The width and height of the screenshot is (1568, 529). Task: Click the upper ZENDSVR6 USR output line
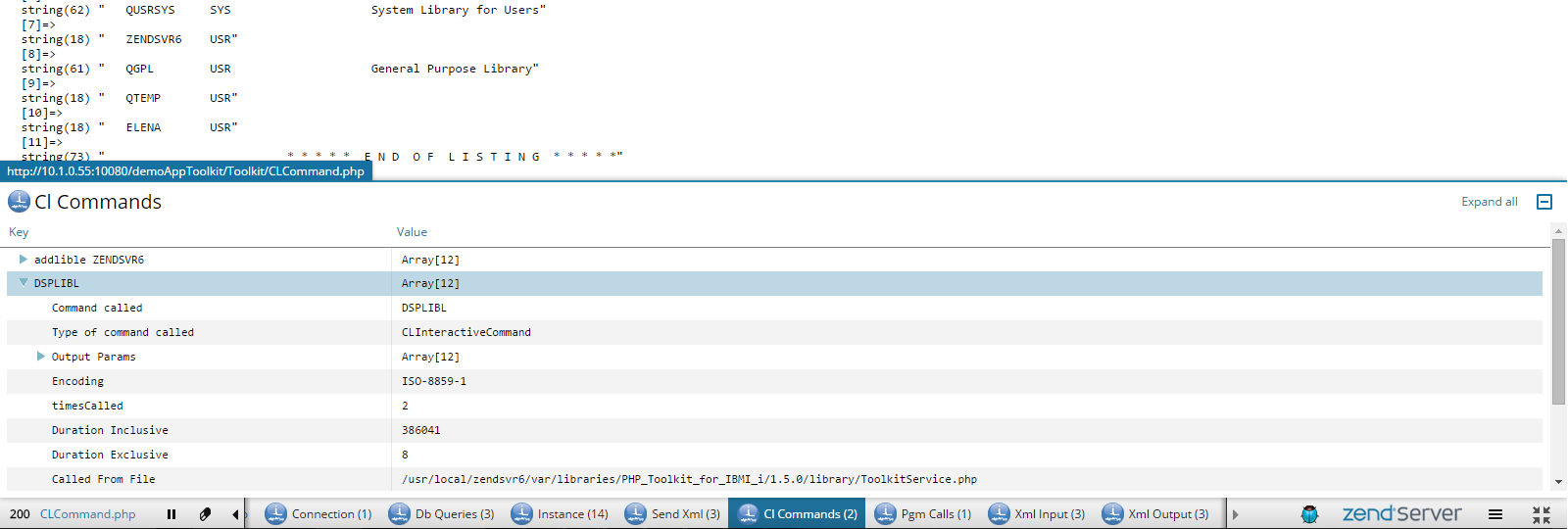(129, 39)
